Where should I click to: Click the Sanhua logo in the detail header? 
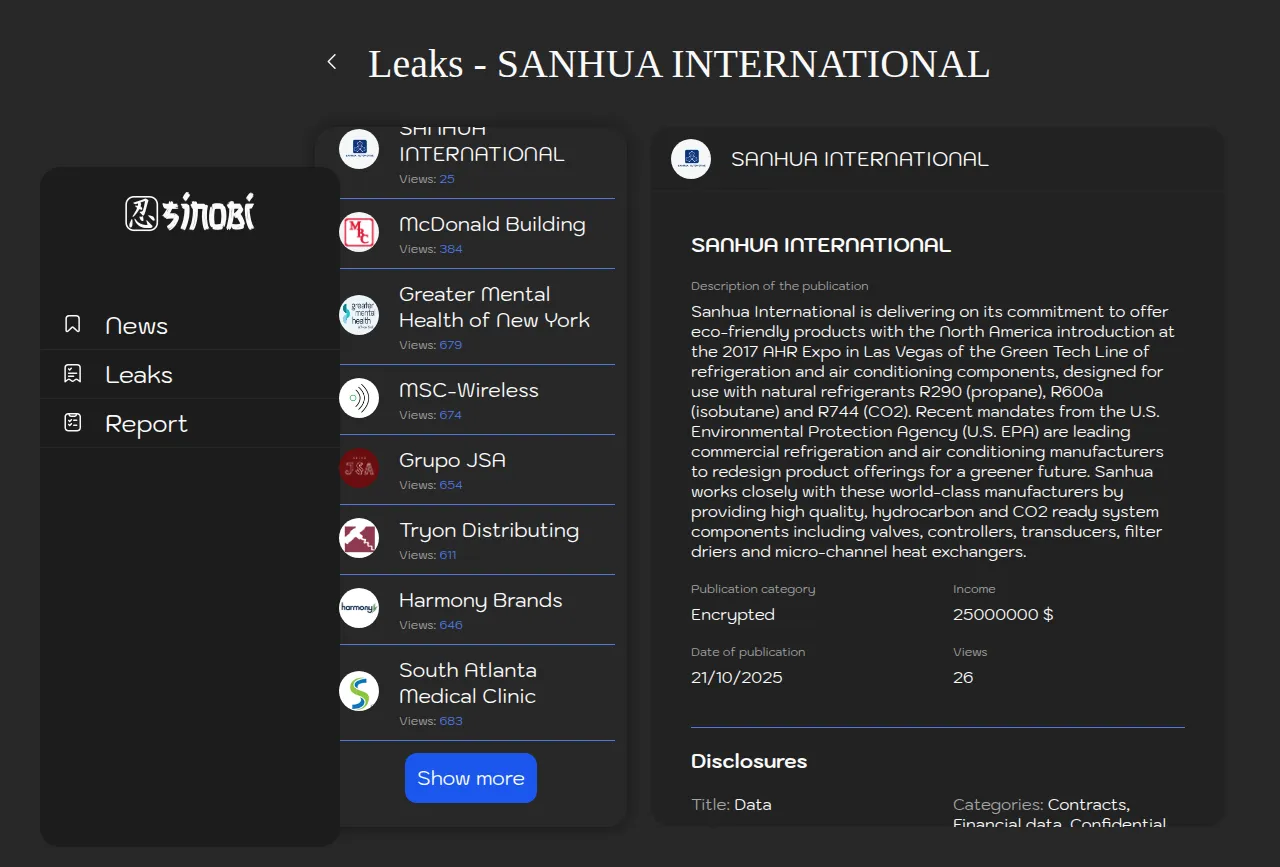pyautogui.click(x=691, y=159)
